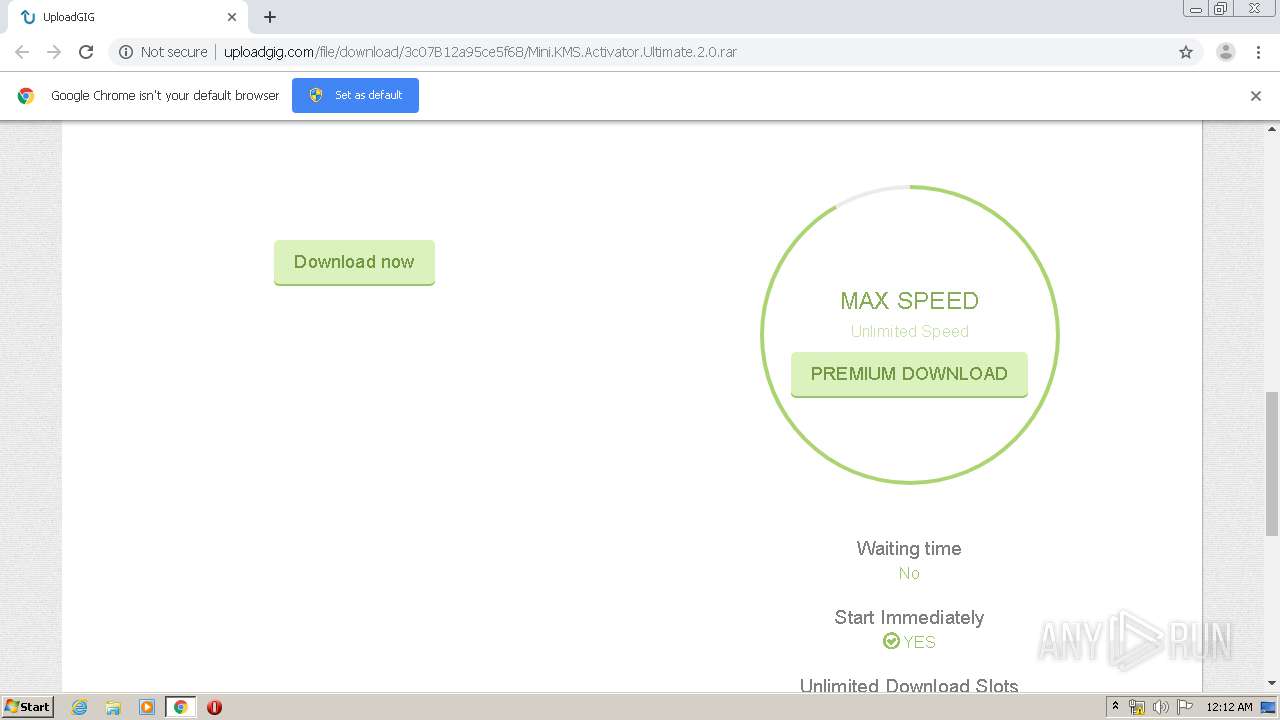Open a new browser tab

(270, 17)
